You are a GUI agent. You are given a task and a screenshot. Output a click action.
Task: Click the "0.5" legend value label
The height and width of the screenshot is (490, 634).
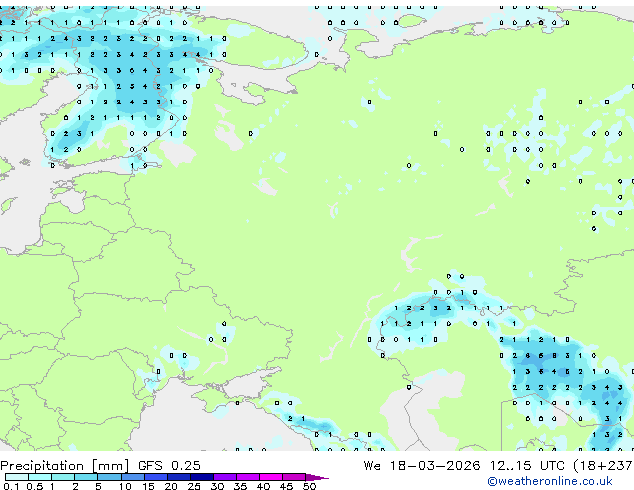(35, 486)
